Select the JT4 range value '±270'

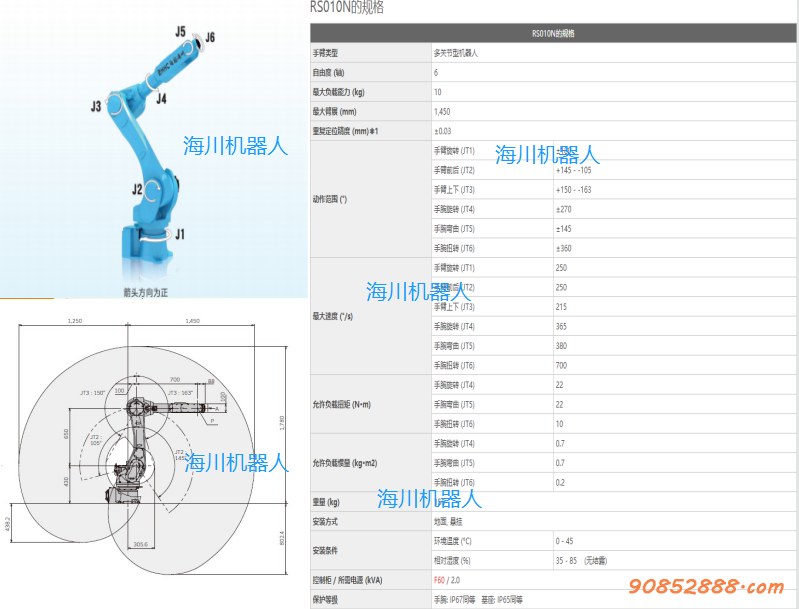[x=564, y=209]
